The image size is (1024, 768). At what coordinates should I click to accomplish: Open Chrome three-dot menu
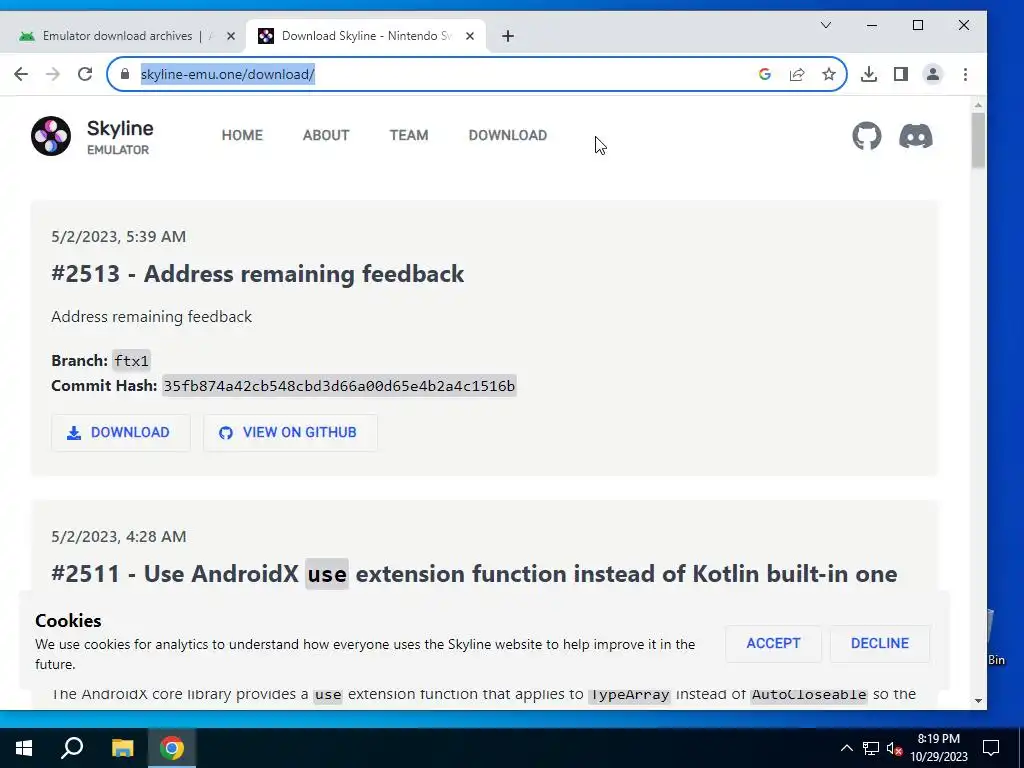[965, 74]
